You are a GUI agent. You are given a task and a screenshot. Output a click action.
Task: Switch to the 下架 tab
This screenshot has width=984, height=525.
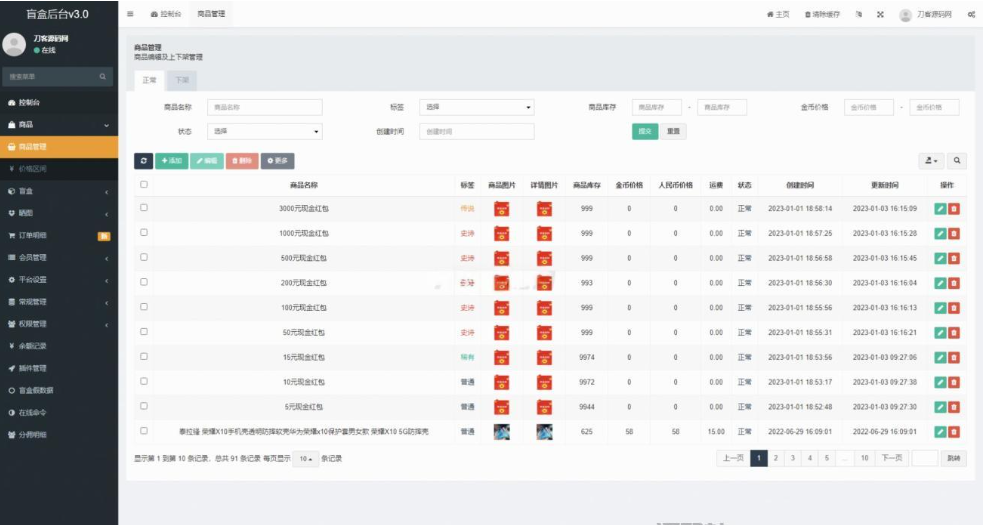click(x=181, y=79)
